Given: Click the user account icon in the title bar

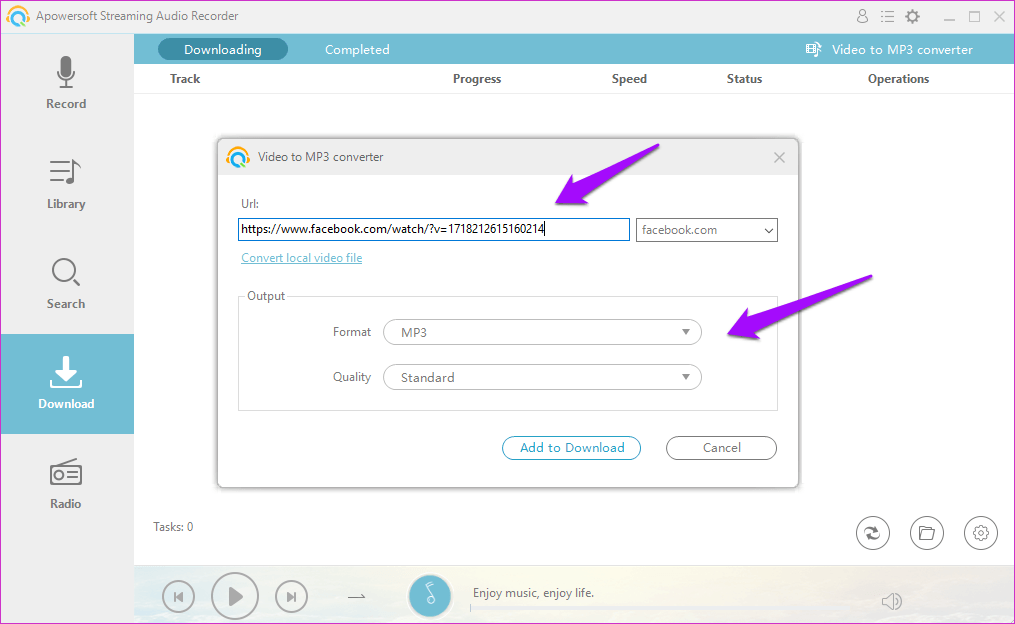Looking at the screenshot, I should point(862,16).
